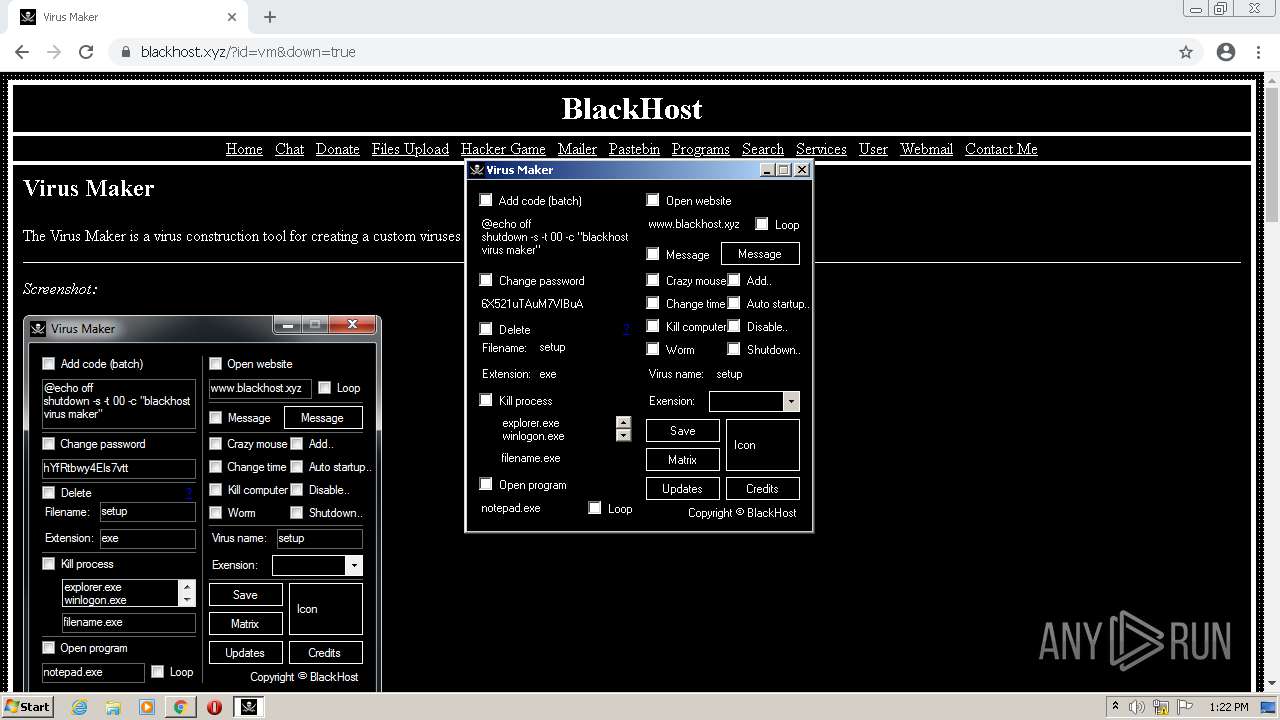This screenshot has height=720, width=1280.
Task: Open the Mailer navigation link
Action: (577, 149)
